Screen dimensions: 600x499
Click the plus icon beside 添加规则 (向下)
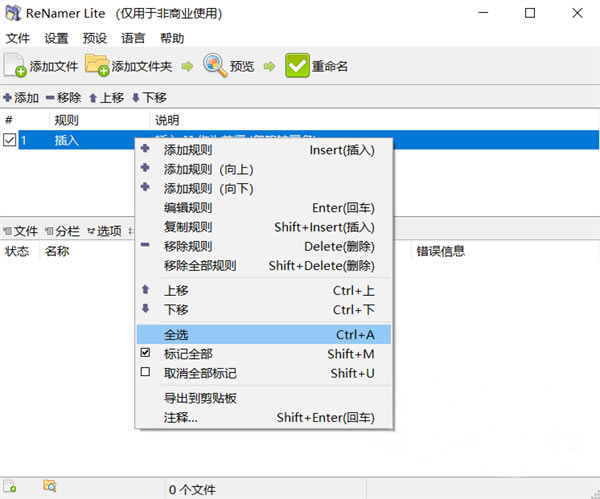tap(145, 187)
